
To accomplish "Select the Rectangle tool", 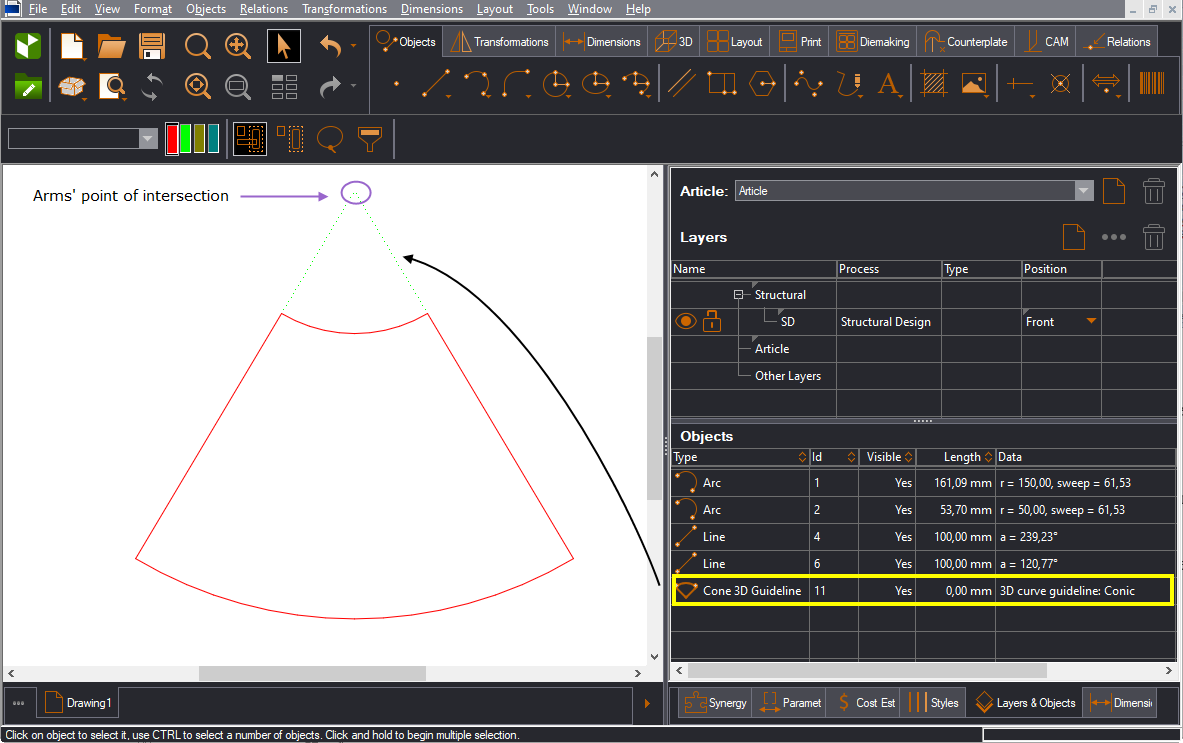I will (x=721, y=84).
